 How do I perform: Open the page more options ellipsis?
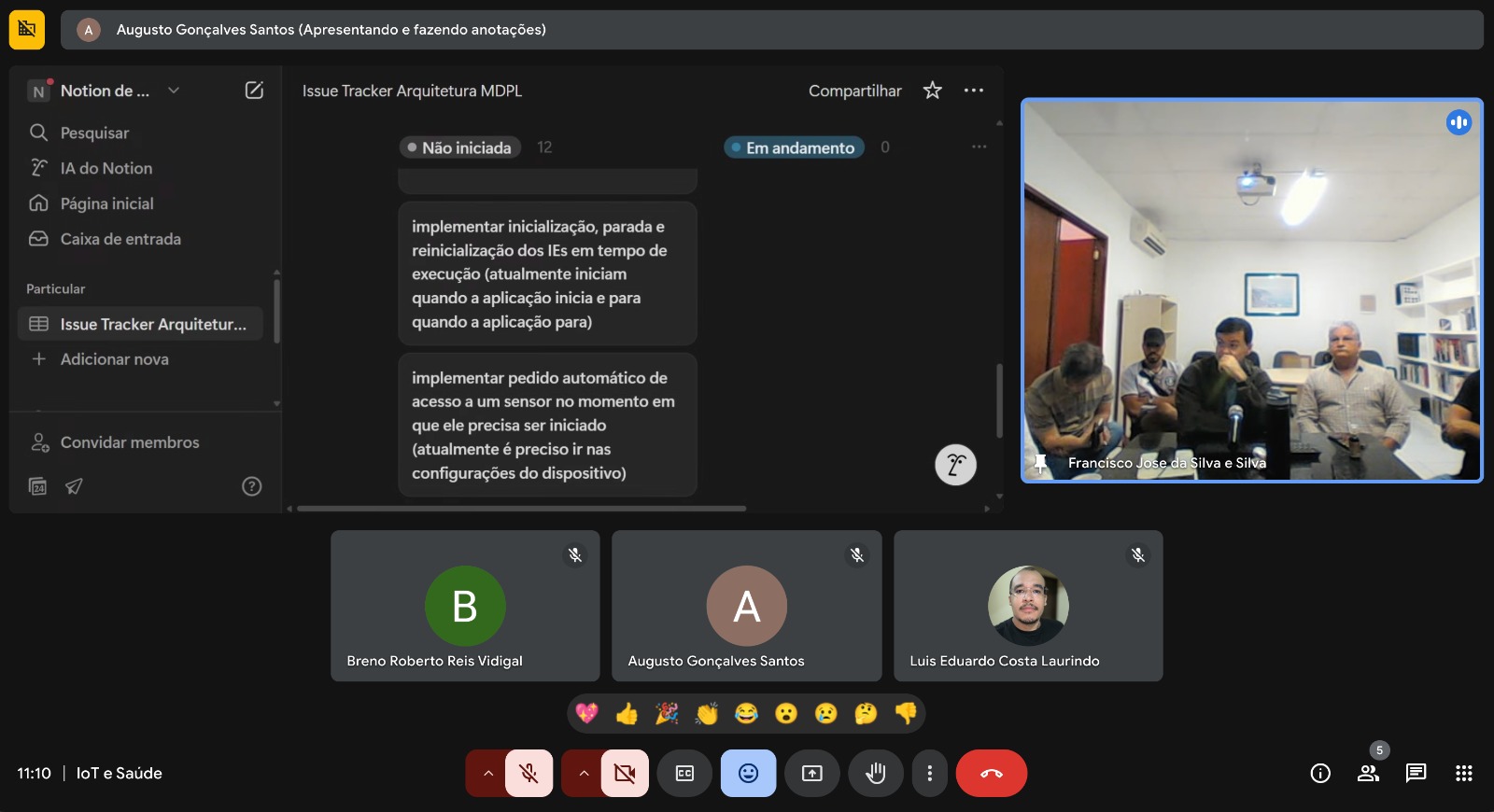[974, 91]
